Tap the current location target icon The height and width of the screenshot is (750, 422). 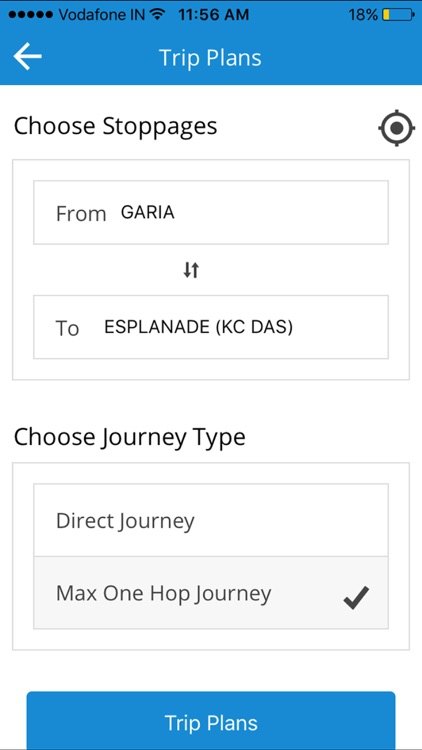(396, 128)
